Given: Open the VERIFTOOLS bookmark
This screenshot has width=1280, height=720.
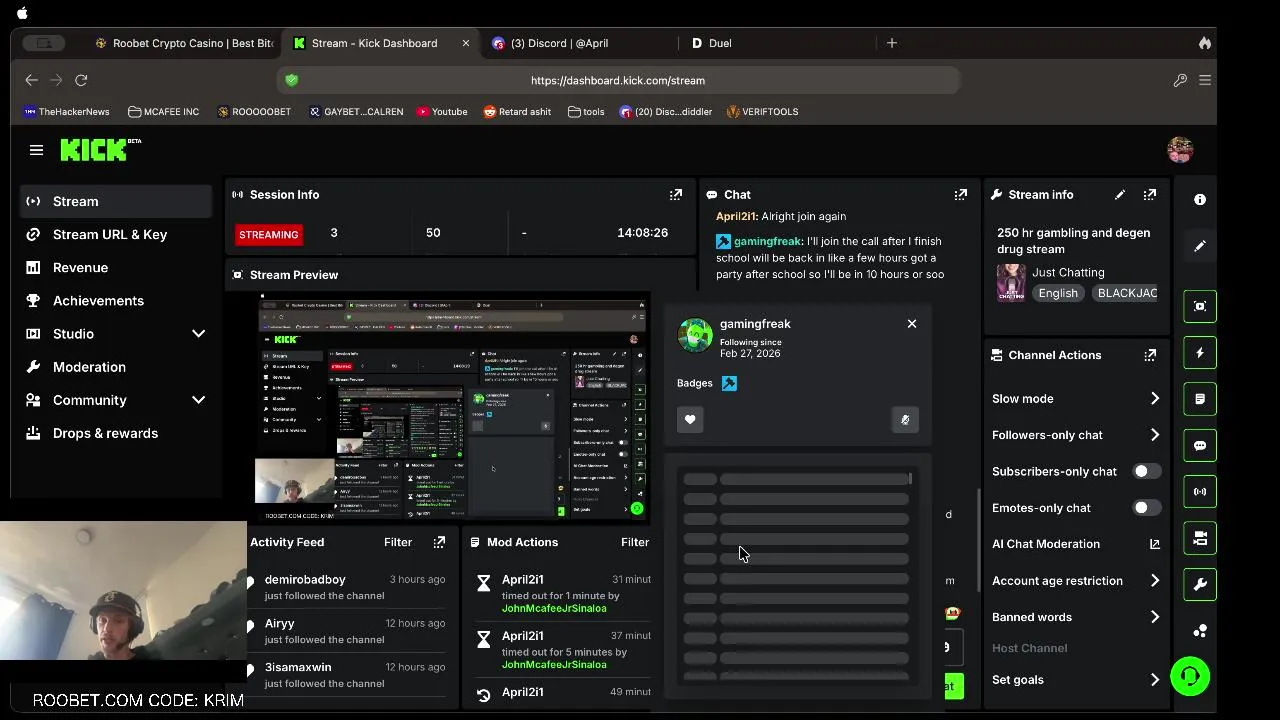Looking at the screenshot, I should click(762, 112).
